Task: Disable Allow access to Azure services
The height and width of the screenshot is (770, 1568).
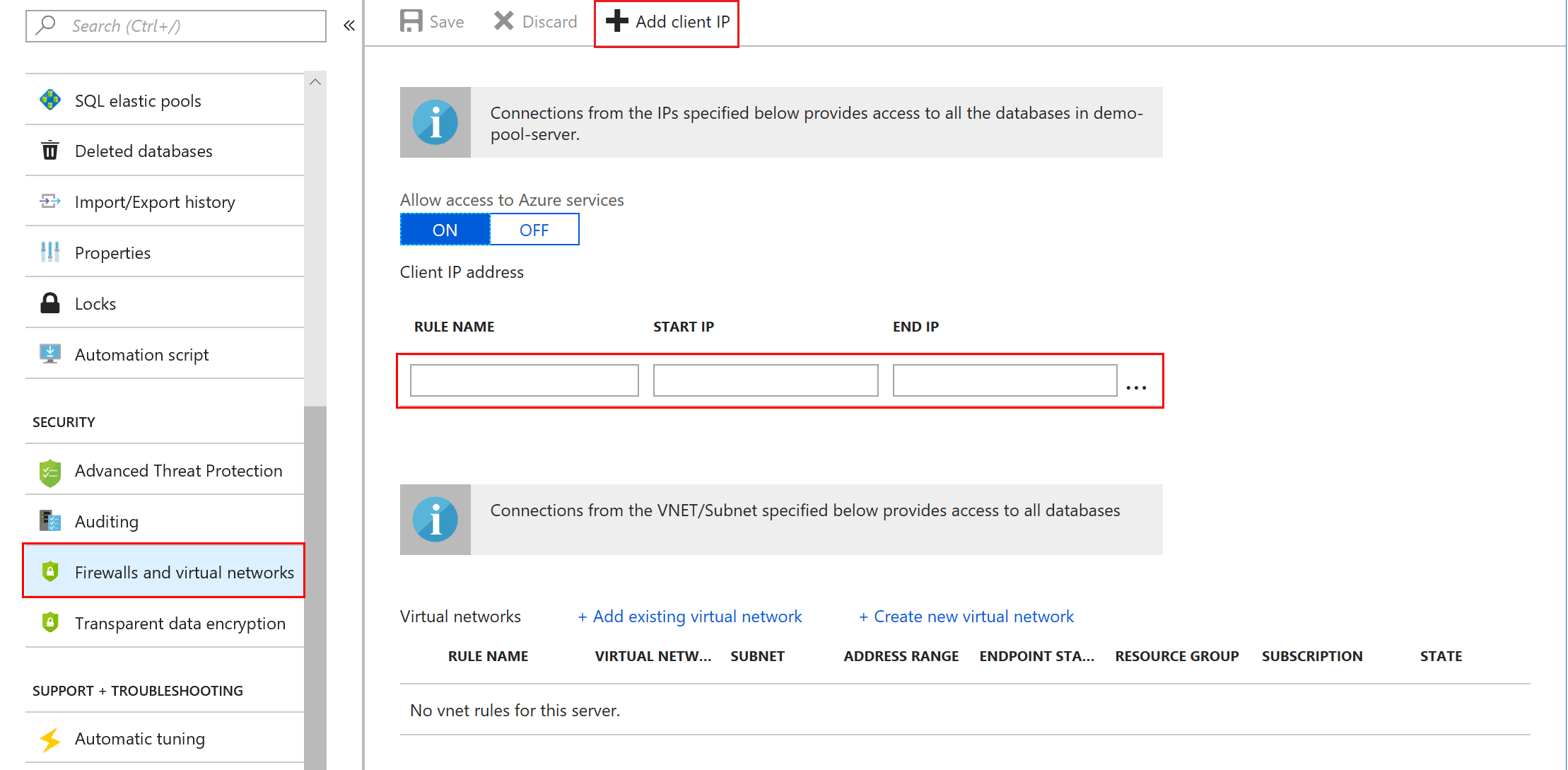Action: 532,229
